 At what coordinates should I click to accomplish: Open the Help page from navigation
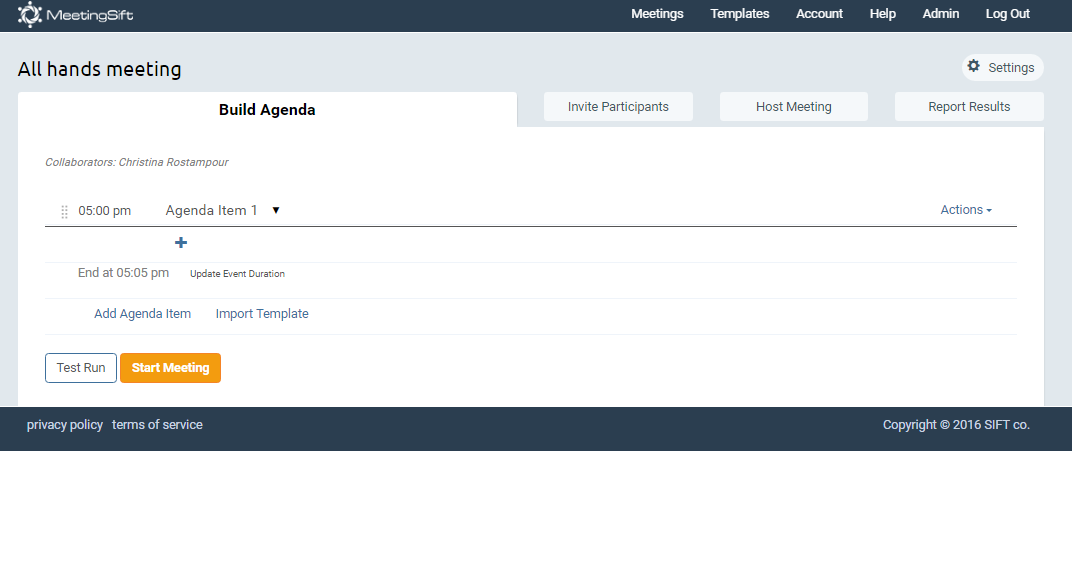click(882, 14)
